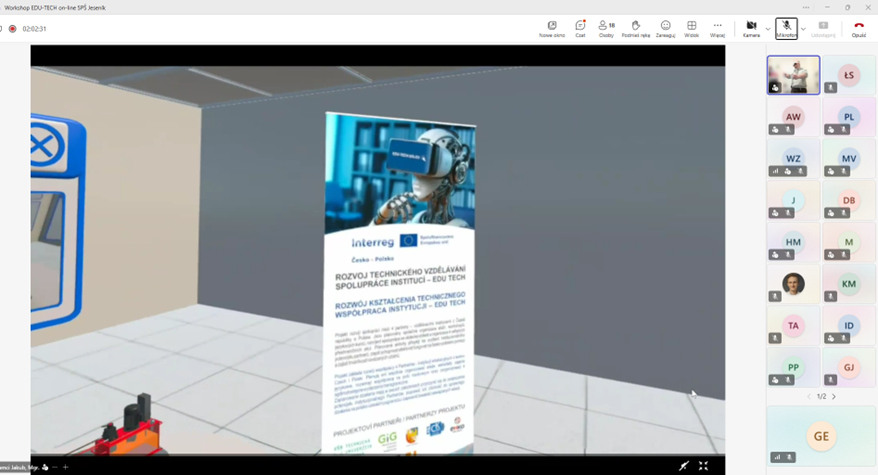
Task: Click the pin icon on shared content
Action: (x=684, y=466)
